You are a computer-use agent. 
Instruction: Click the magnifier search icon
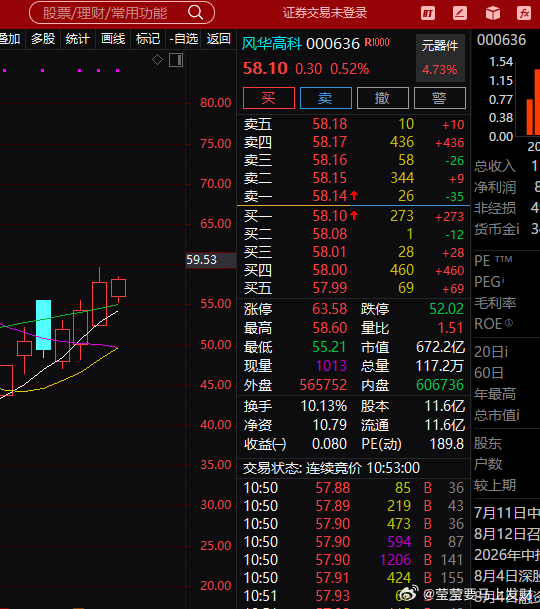tap(195, 13)
